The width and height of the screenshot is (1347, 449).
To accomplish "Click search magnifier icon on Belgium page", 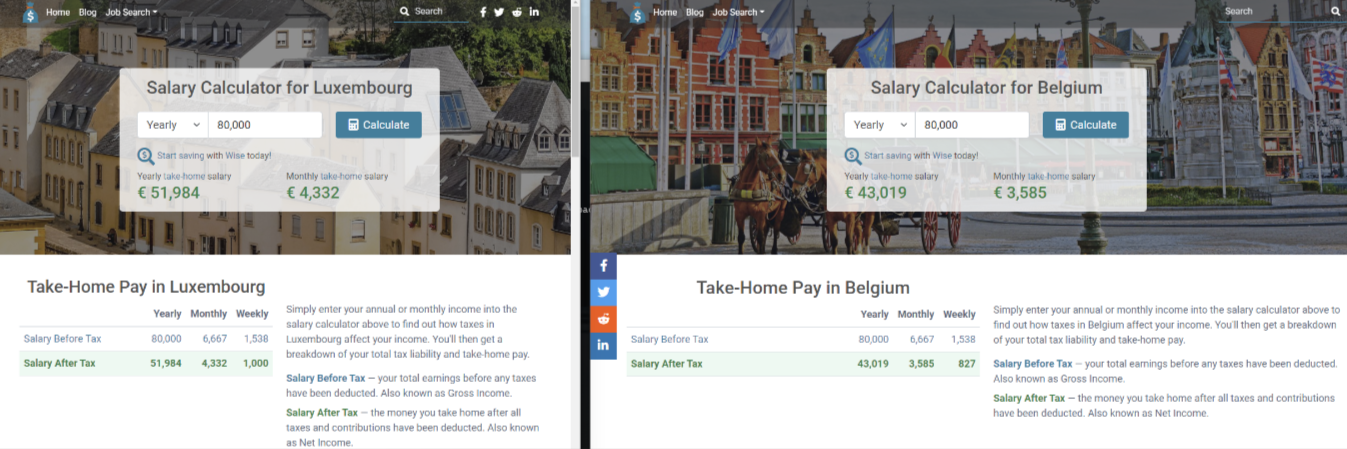I will pyautogui.click(x=1336, y=12).
